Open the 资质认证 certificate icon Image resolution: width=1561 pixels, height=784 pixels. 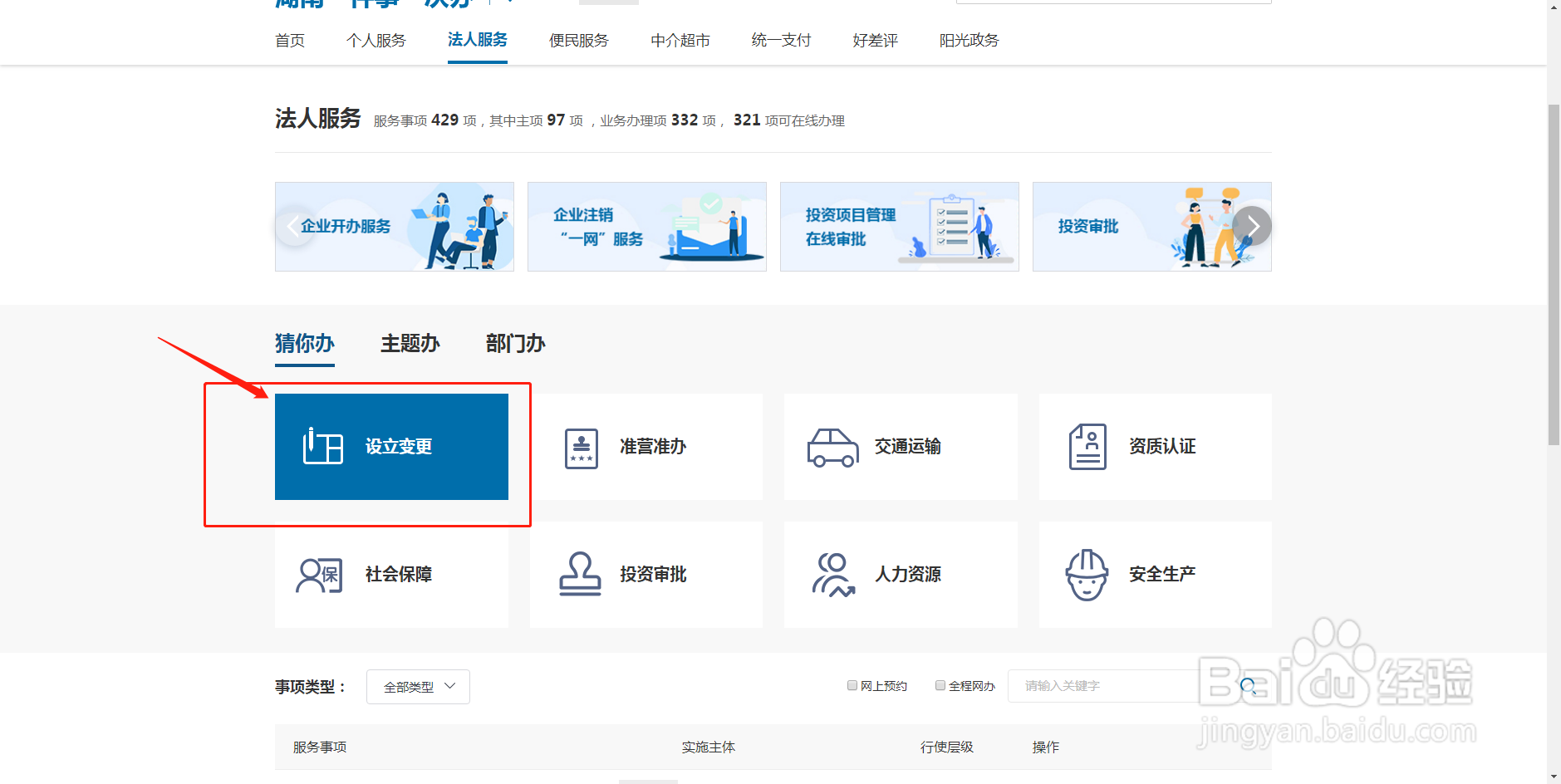coord(1087,446)
